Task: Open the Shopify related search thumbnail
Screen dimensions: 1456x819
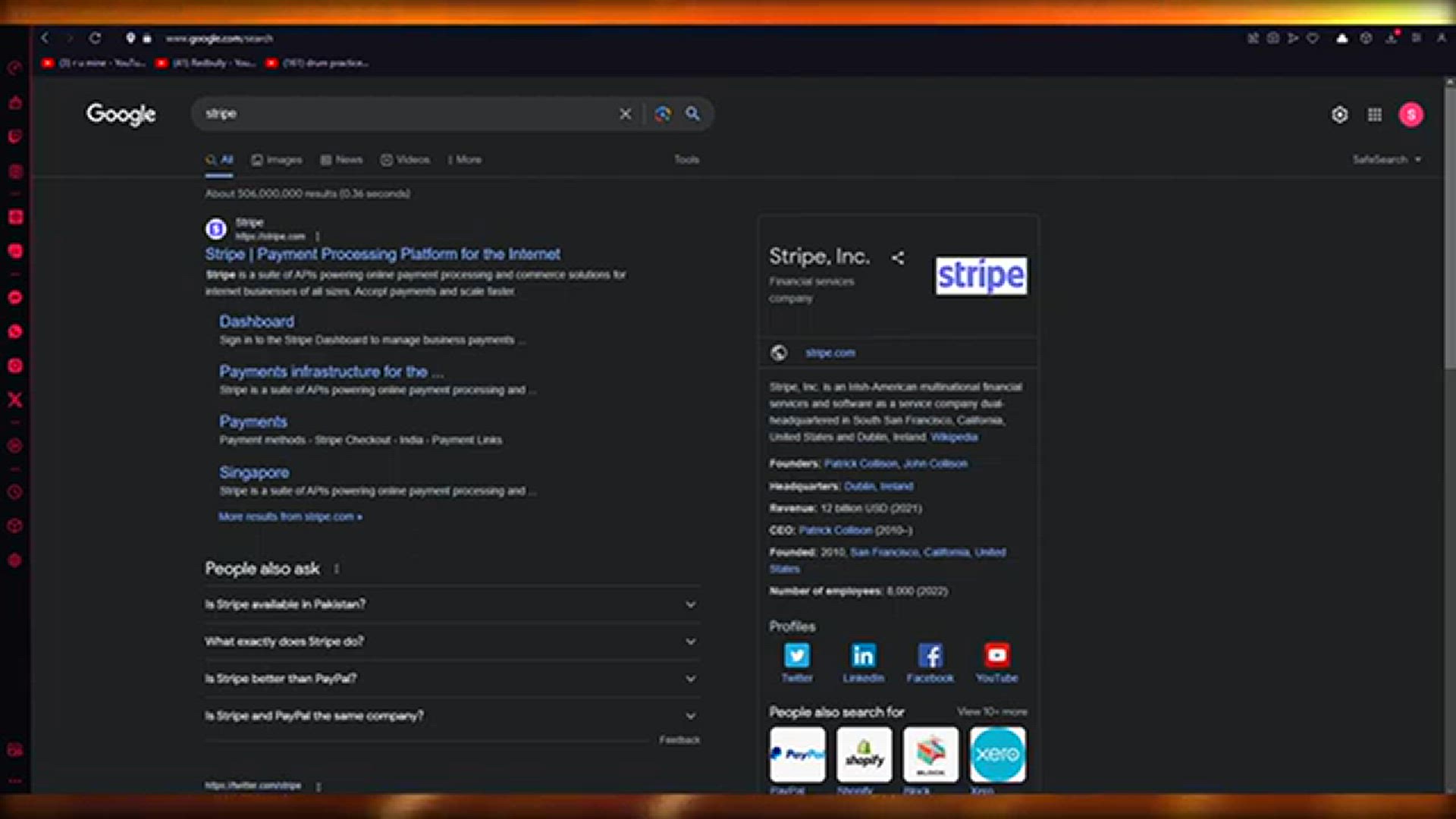Action: point(864,755)
